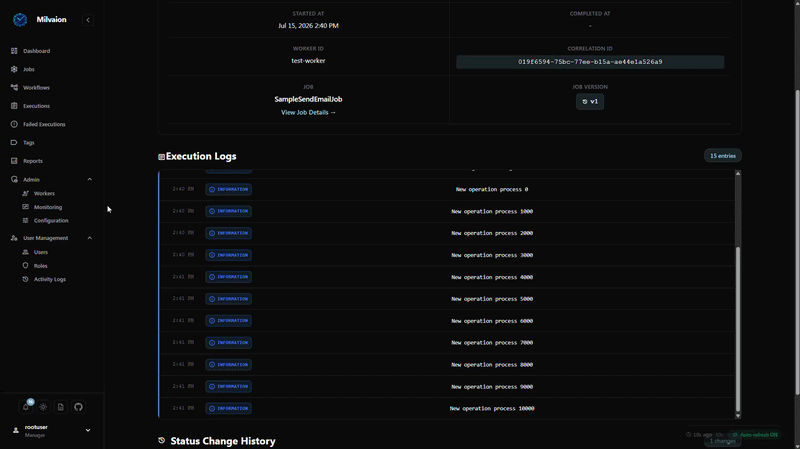Click INFORMATION badge for process 0
Viewport: 800px width, 449px height.
pos(229,189)
